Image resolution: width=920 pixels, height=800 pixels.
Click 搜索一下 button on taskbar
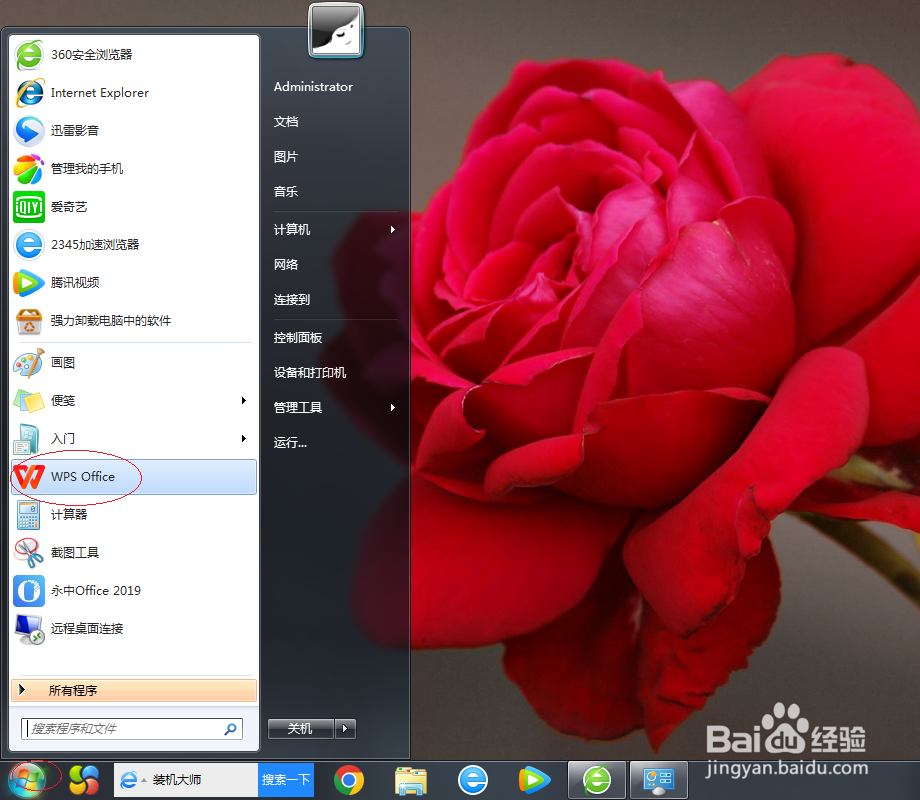click(x=286, y=780)
